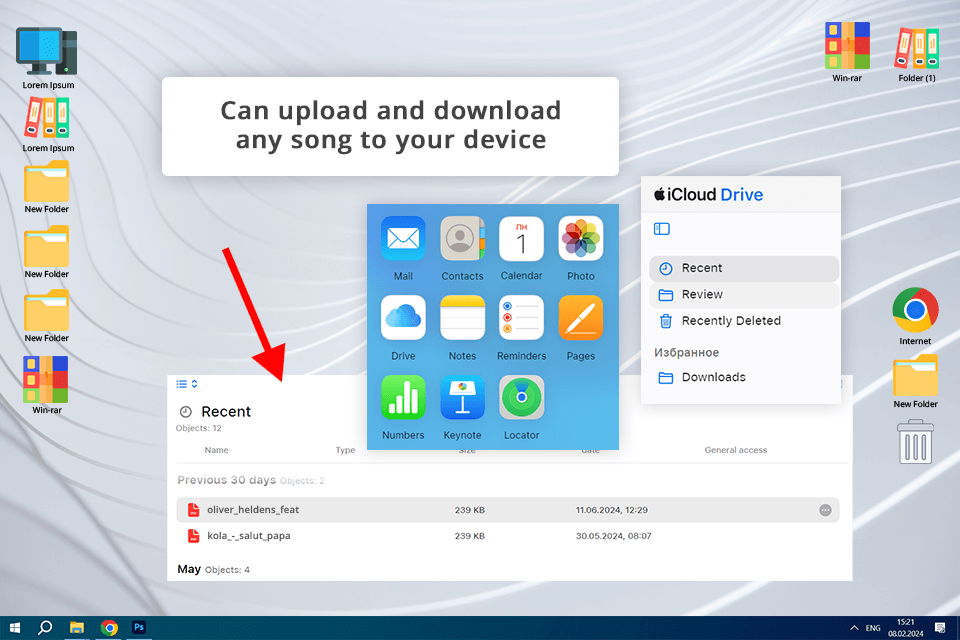This screenshot has width=960, height=640.
Task: Open the Calendar app icon
Action: click(x=521, y=239)
